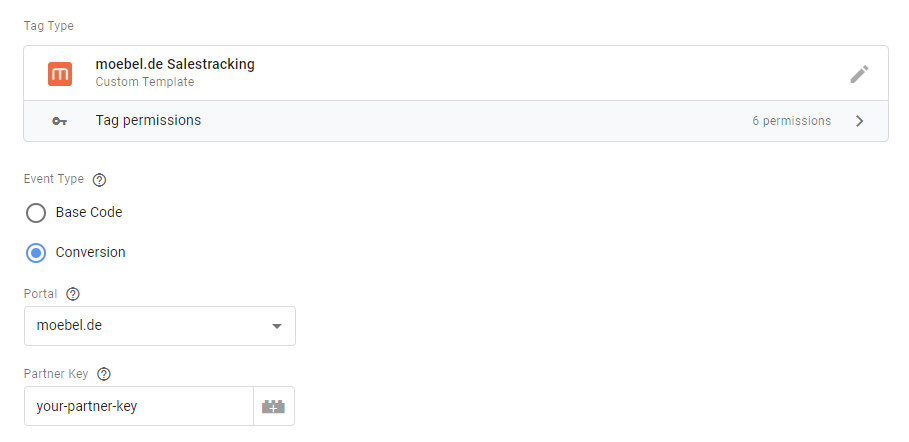Screen dimensions: 909x442
Task: Click the Portal dropdown arrow
Action: click(x=277, y=326)
